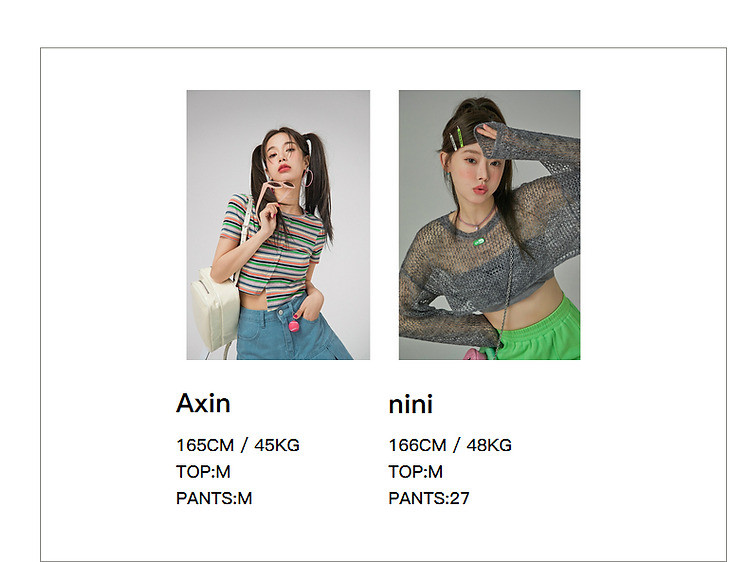The image size is (750, 562).
Task: Select the Axin name heading
Action: coord(203,403)
